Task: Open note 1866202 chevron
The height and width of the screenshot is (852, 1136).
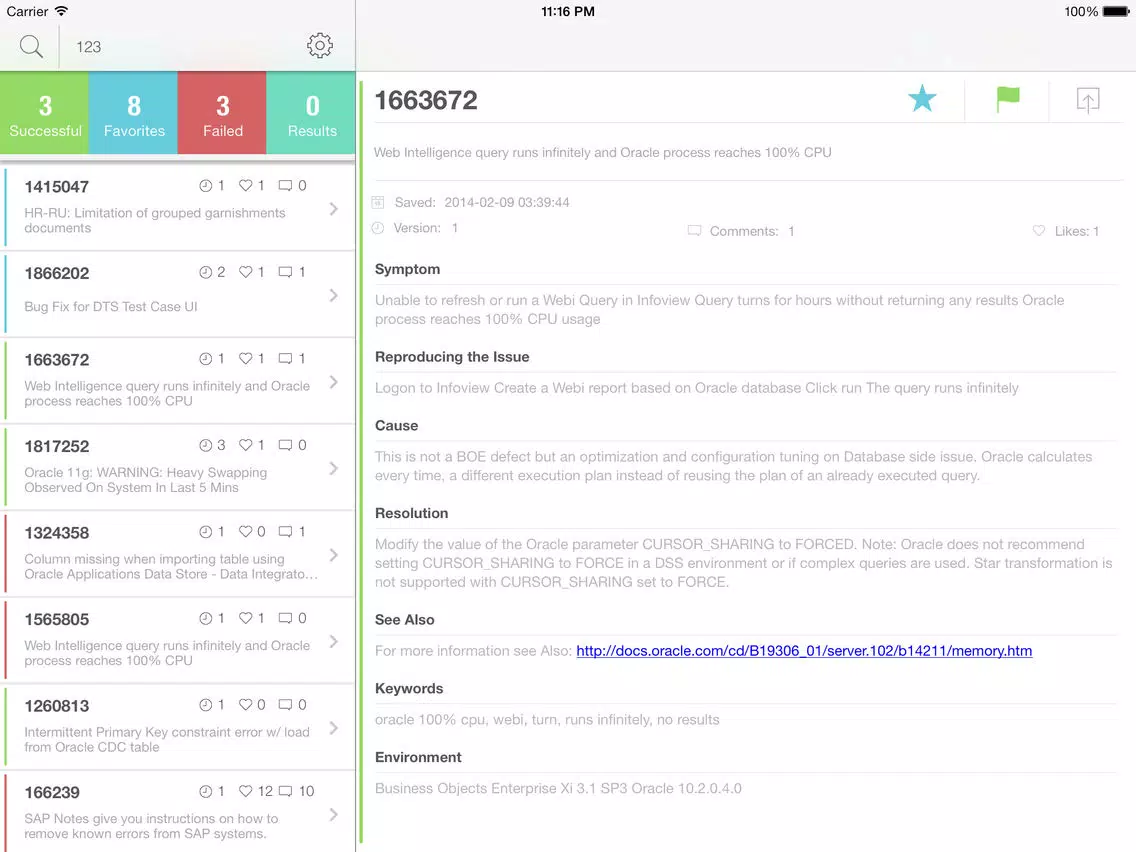Action: point(333,295)
